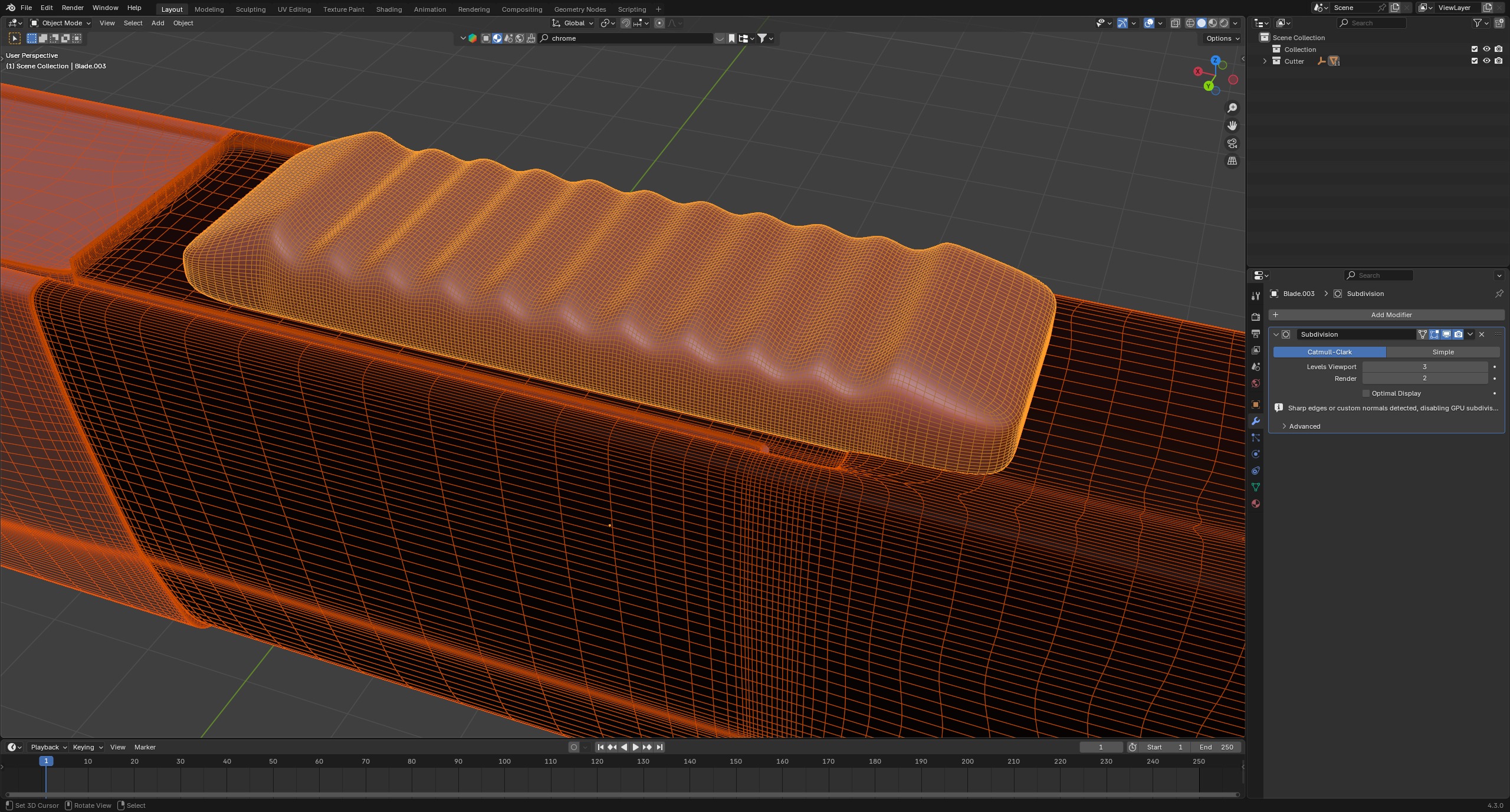This screenshot has width=1510, height=812.
Task: Jump to the timeline end frame button
Action: [659, 747]
